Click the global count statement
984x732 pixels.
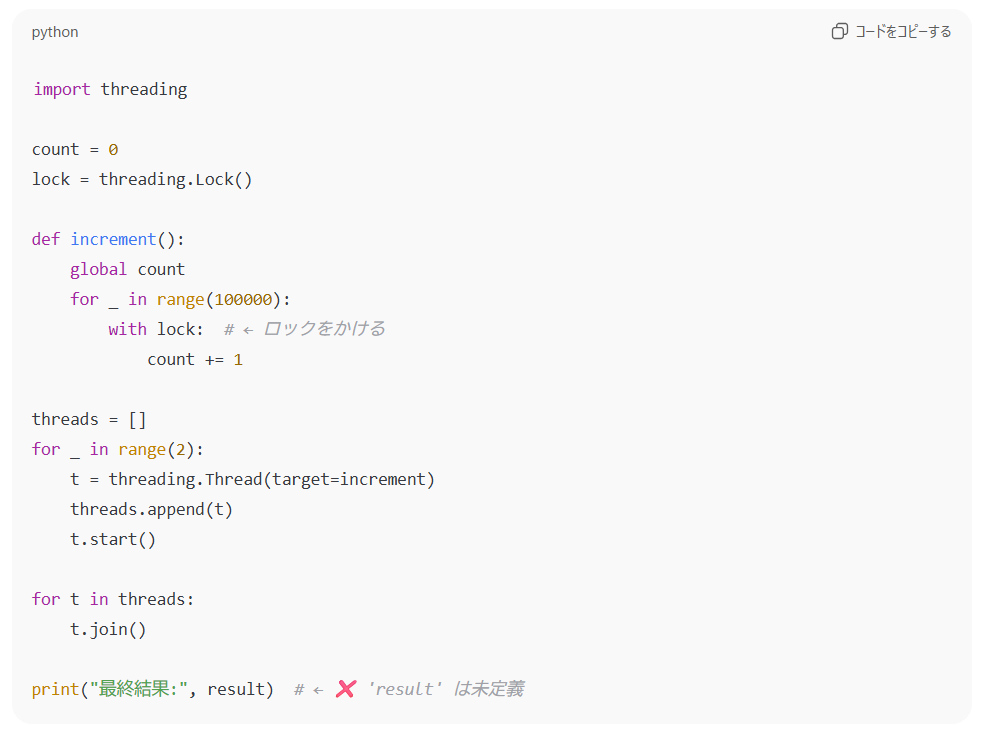[127, 269]
